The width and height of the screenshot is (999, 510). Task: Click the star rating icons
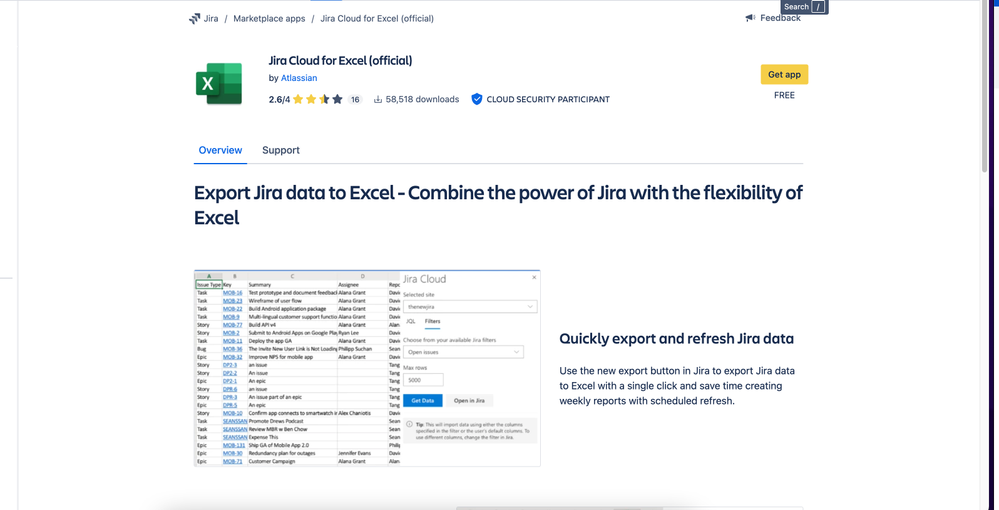point(318,99)
